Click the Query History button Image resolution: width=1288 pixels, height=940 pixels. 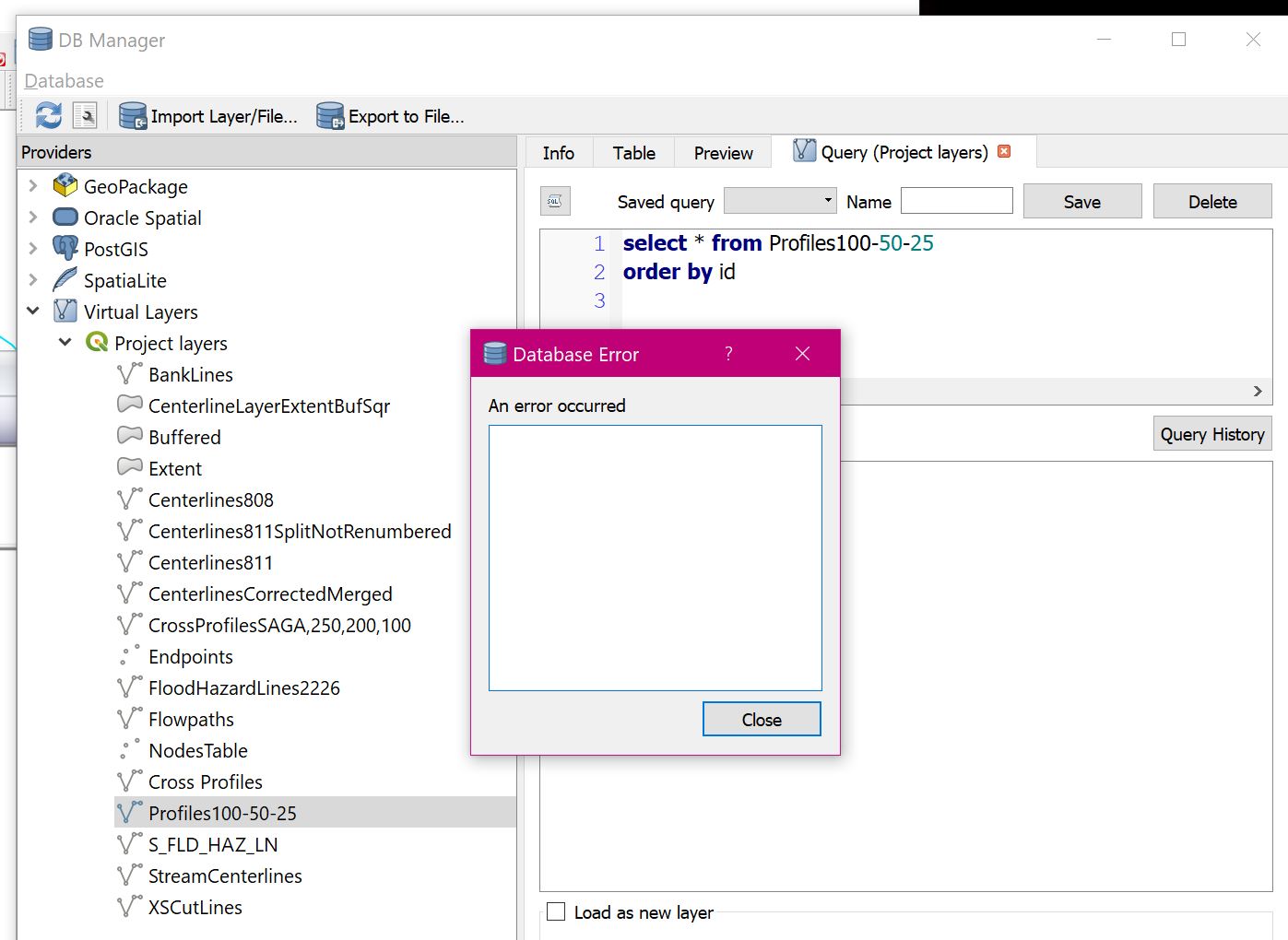pos(1211,434)
